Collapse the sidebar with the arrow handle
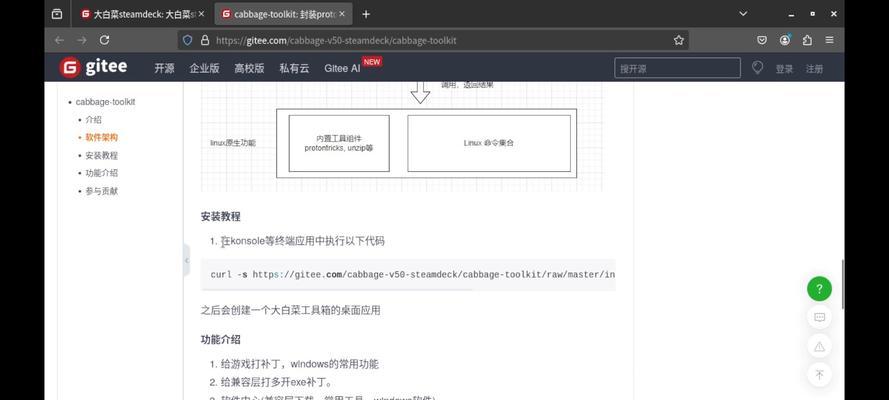The height and width of the screenshot is (400, 889). click(x=187, y=261)
